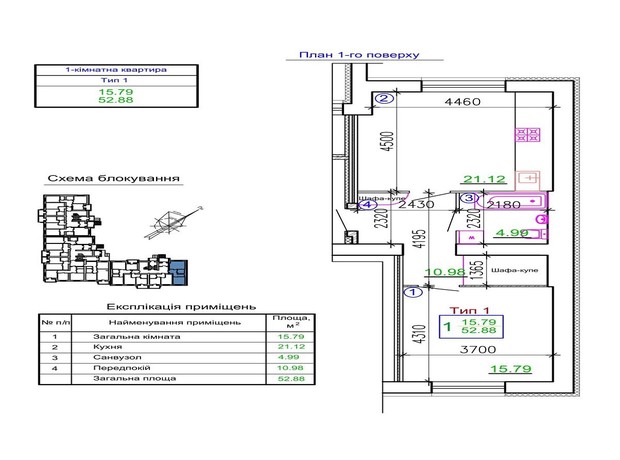Click the "Загальна площа" table row

[177, 379]
